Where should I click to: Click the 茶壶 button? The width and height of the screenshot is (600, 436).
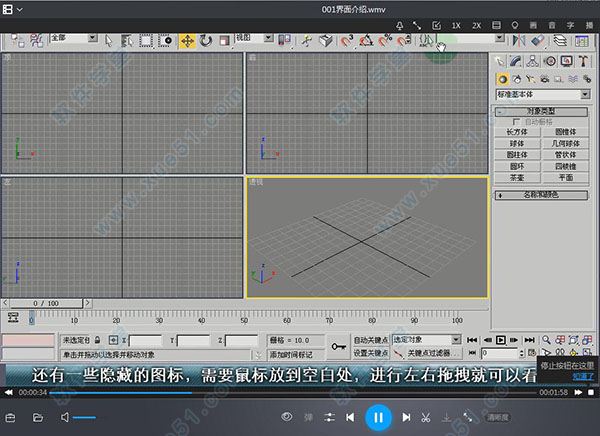click(x=517, y=178)
